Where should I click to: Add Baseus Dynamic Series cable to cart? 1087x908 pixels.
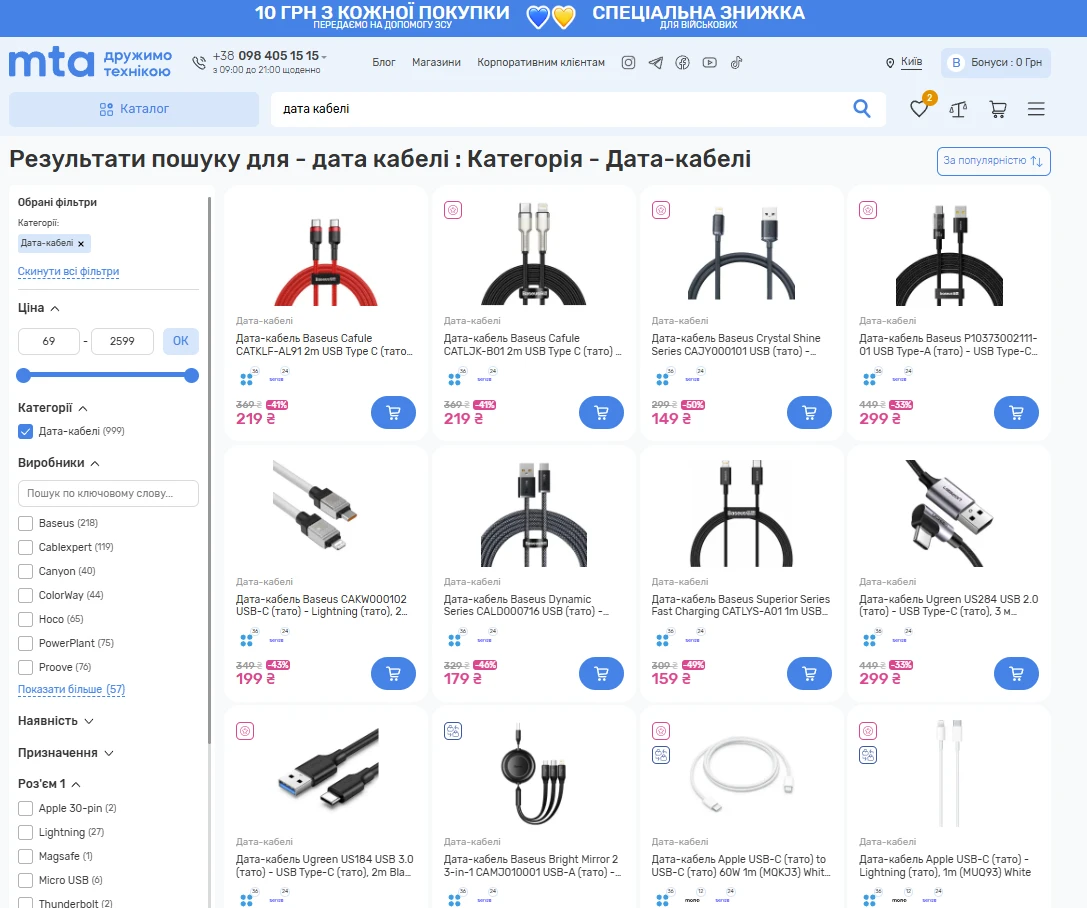[601, 673]
